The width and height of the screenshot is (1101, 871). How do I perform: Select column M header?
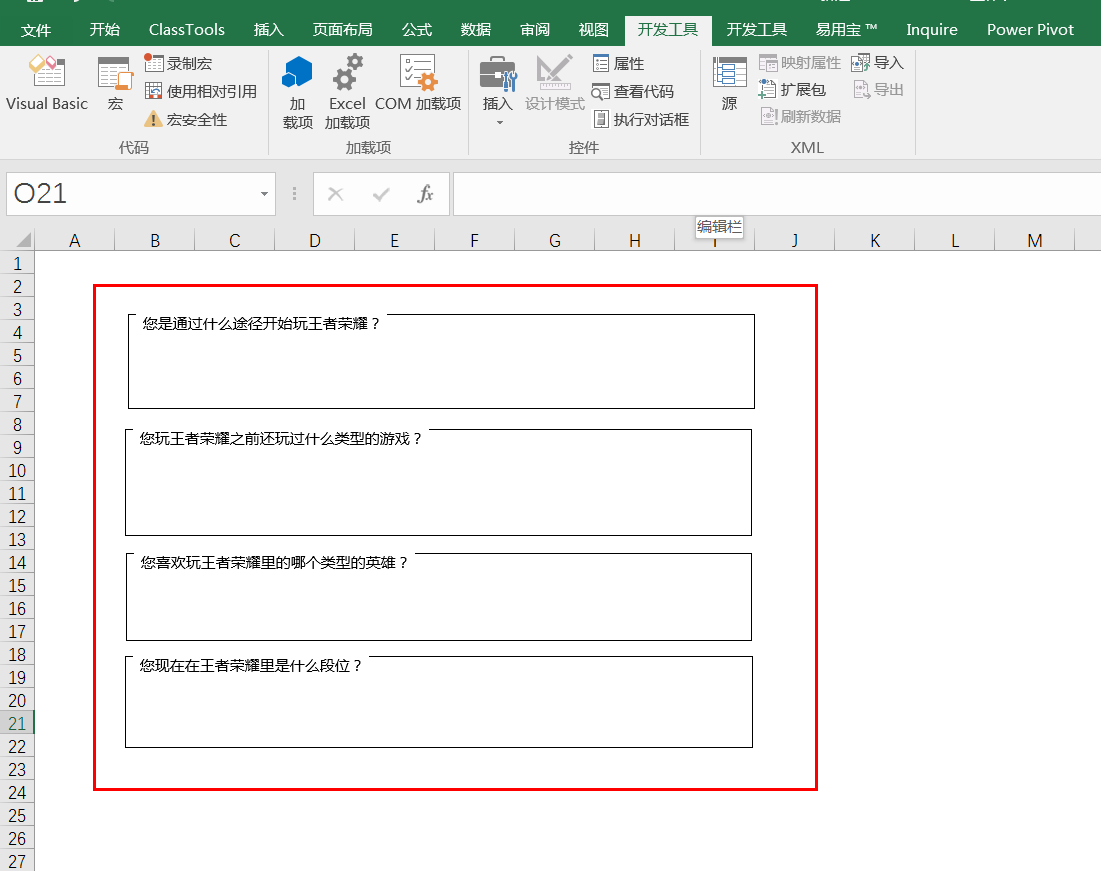click(x=1035, y=241)
